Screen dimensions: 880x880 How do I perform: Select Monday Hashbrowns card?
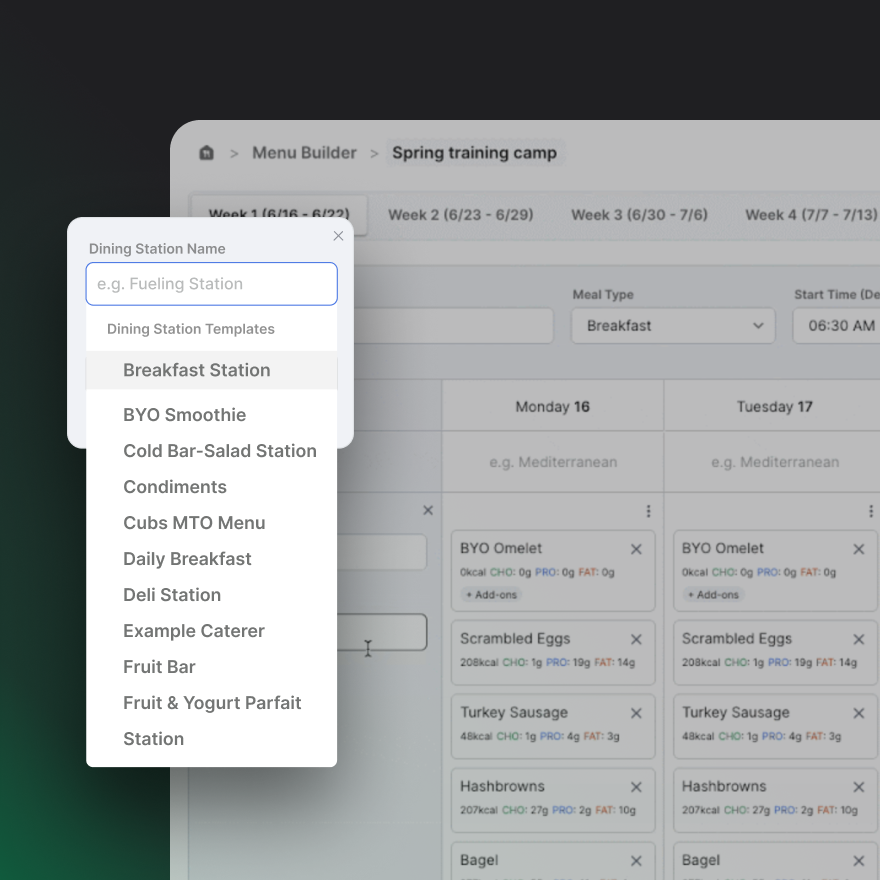pyautogui.click(x=553, y=800)
